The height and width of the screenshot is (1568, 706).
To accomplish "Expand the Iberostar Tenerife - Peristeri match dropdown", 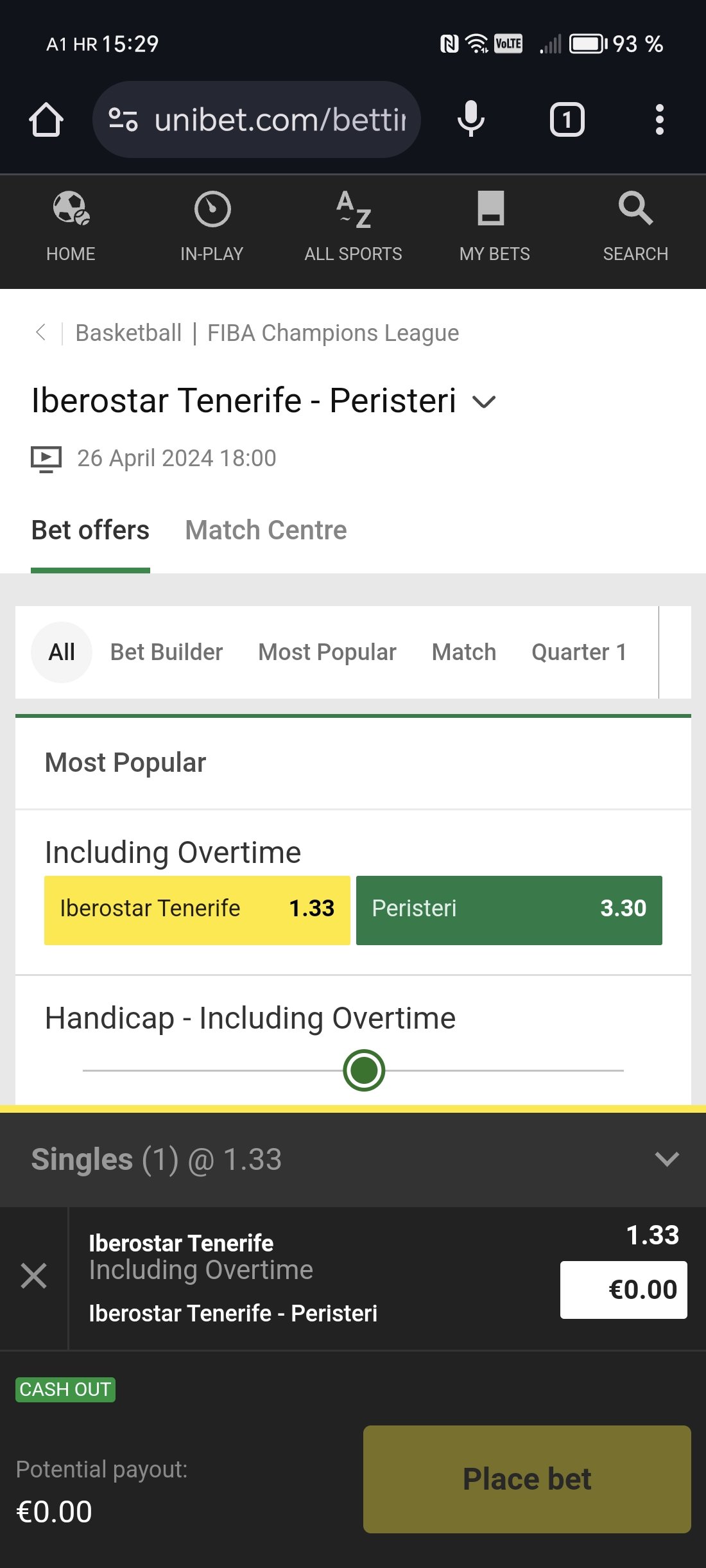I will pyautogui.click(x=484, y=402).
